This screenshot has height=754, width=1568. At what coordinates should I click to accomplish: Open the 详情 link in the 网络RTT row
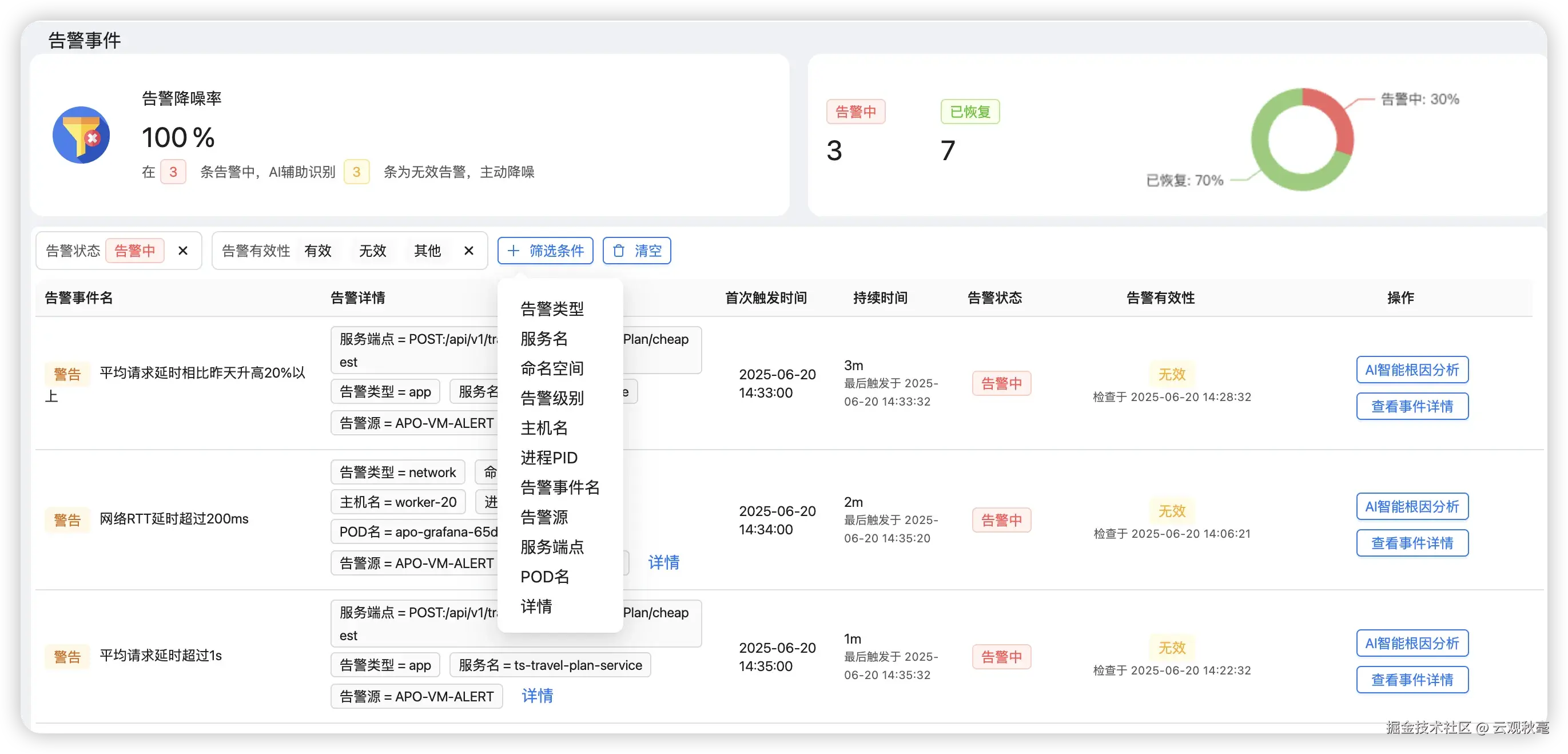tap(663, 562)
